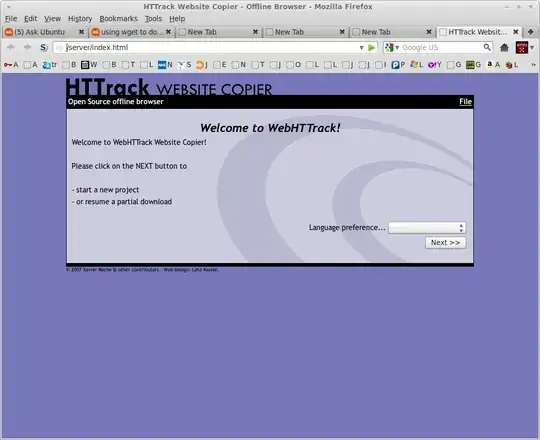540x440 pixels.
Task: Go back with the back arrow
Action: coord(10,47)
